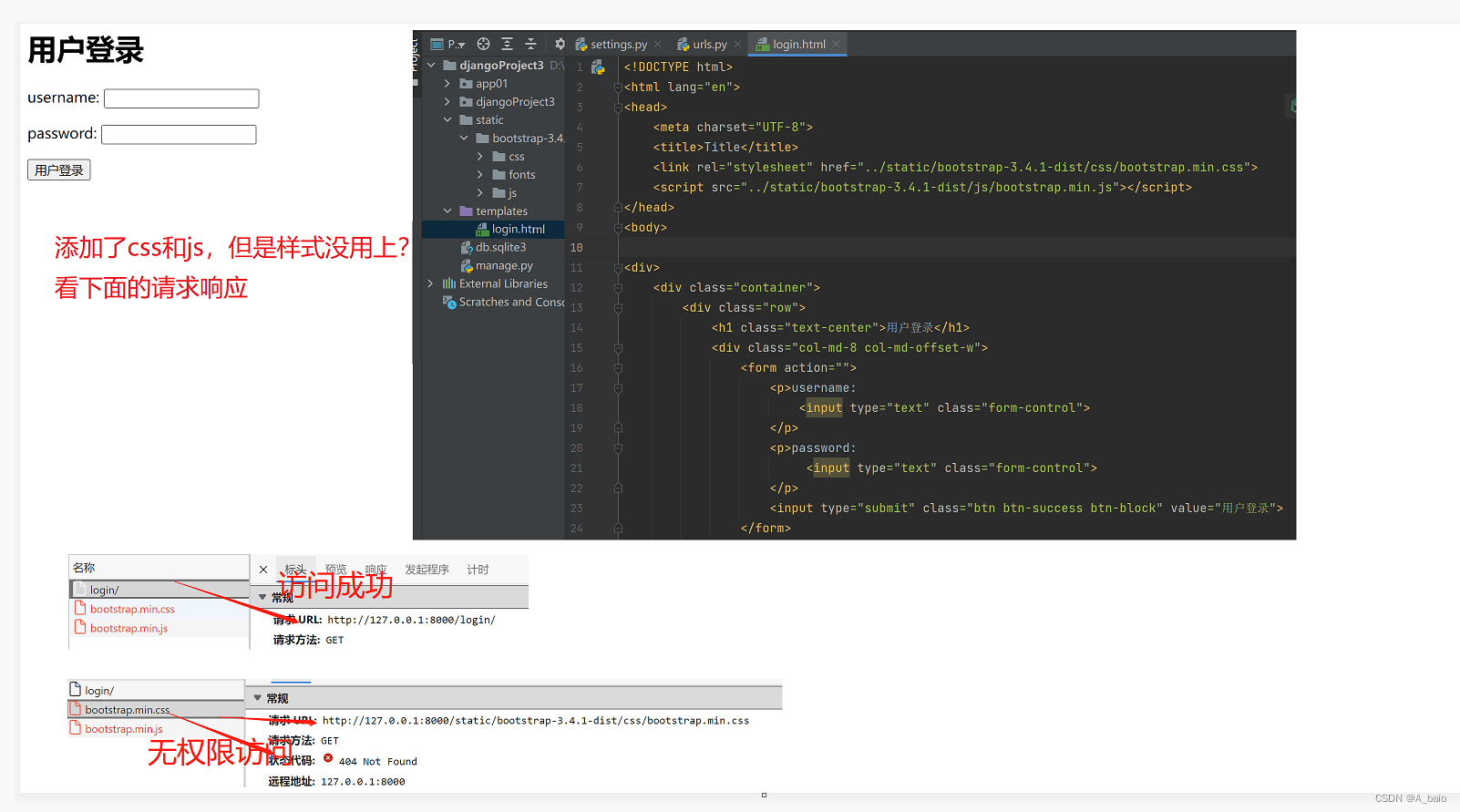Close the urls.py tab
The image size is (1460, 812).
pyautogui.click(x=737, y=44)
